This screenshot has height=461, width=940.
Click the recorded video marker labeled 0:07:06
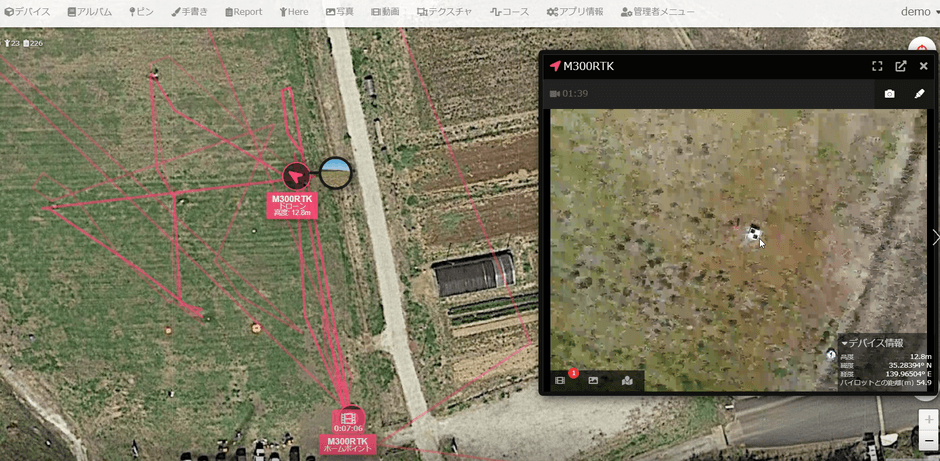point(348,419)
